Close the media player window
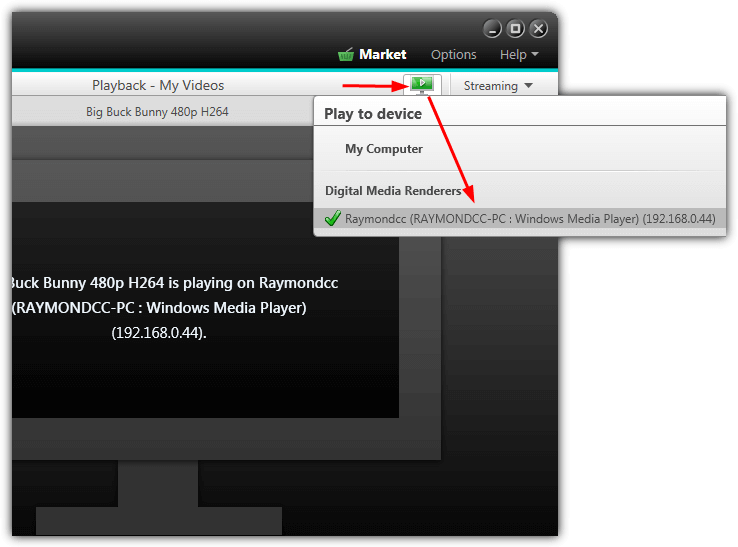 tap(538, 29)
